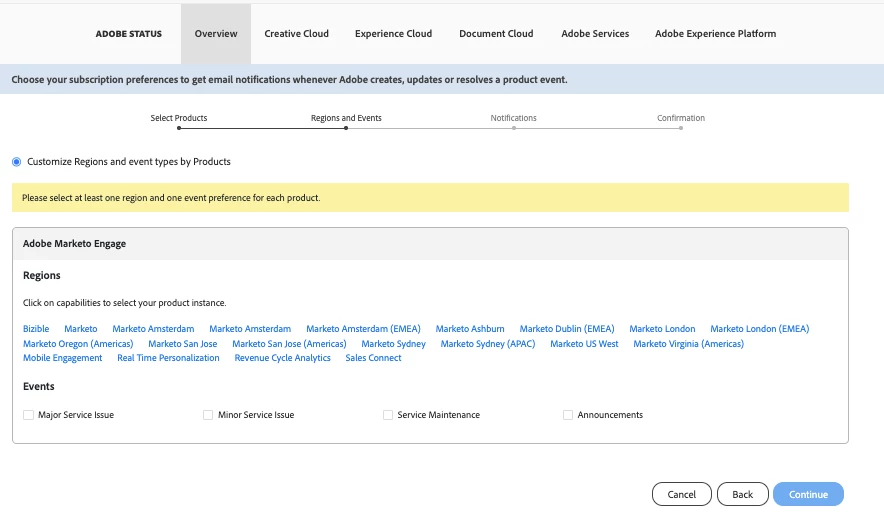Click the yellow 'Please select at least one region' notice
Image resolution: width=884 pixels, height=523 pixels.
(430, 198)
